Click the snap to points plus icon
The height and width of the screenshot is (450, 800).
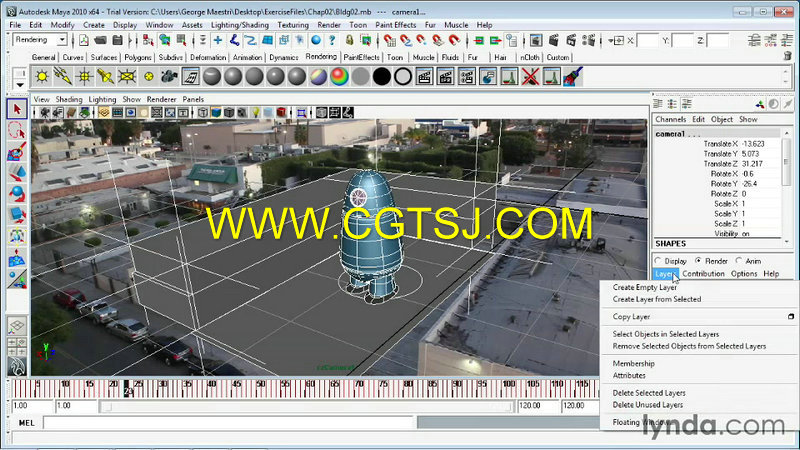[218, 40]
